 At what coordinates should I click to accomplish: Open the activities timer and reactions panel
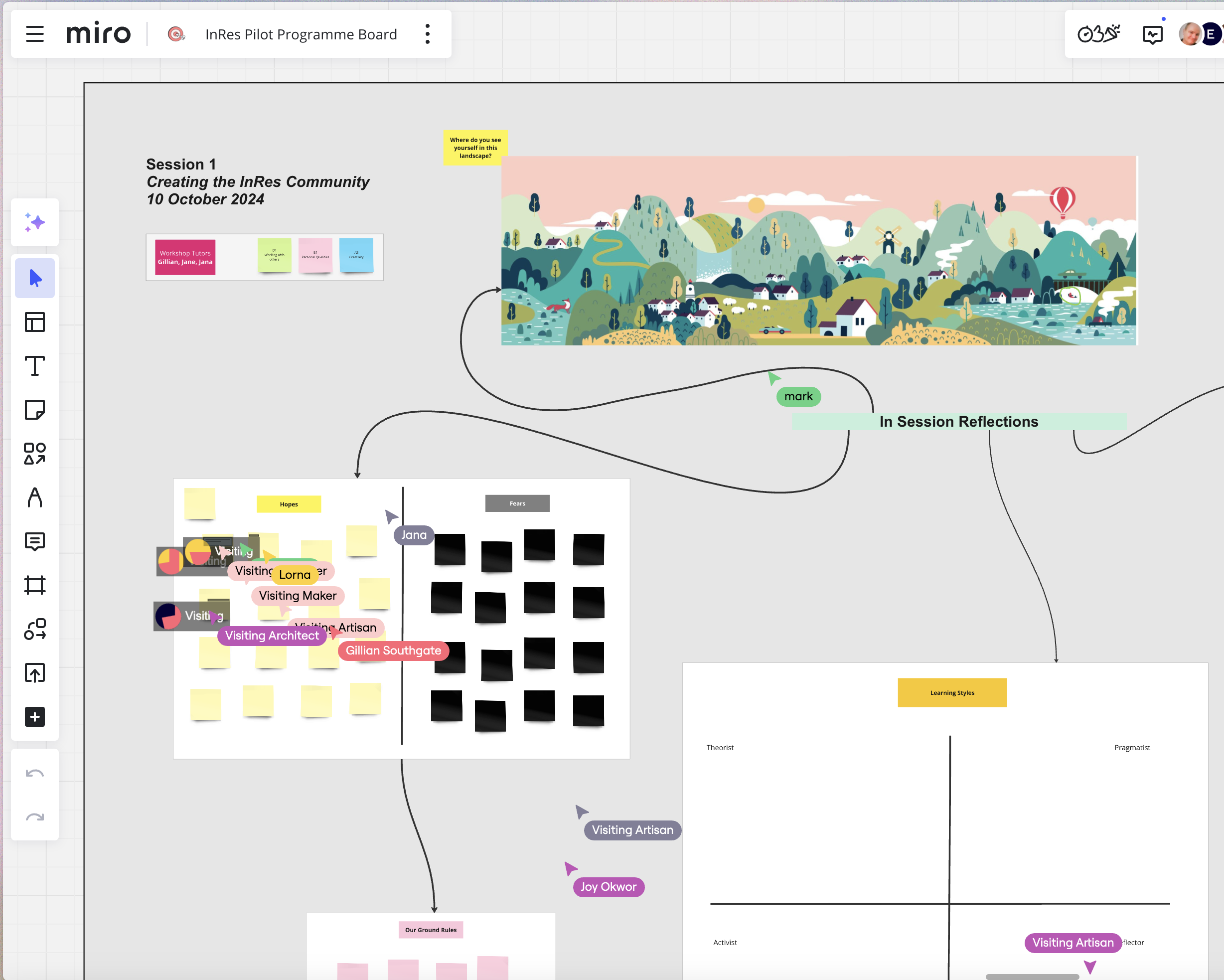(x=1098, y=34)
